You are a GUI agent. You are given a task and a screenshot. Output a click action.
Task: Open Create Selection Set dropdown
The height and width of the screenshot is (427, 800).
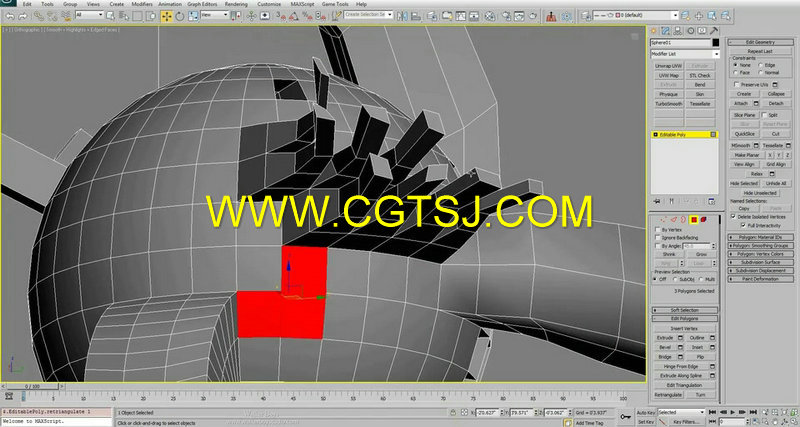[x=368, y=15]
